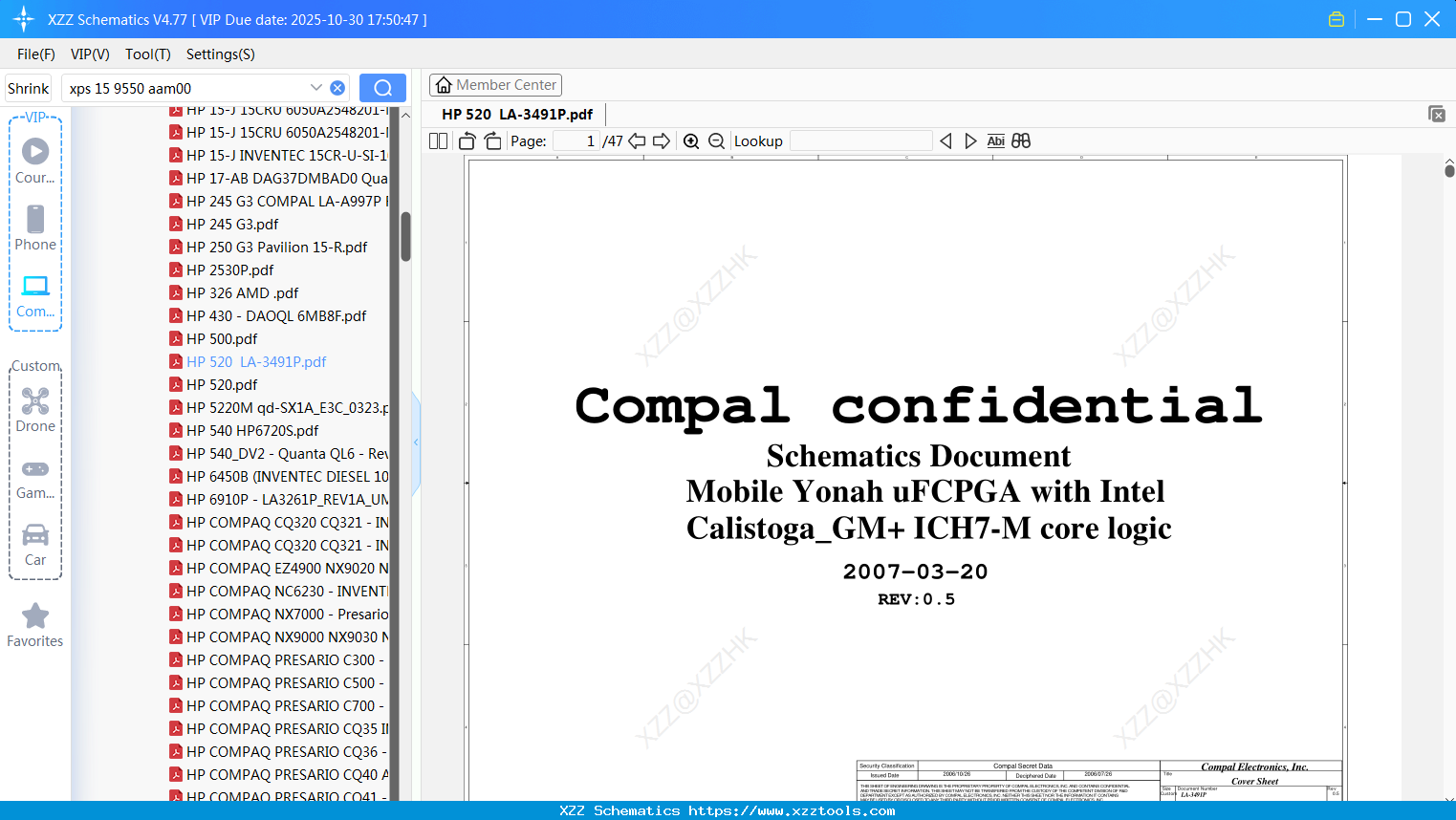Open HP COMPAQ PRESARIO CQ36 file
The height and width of the screenshot is (820, 1456).
(x=278, y=751)
